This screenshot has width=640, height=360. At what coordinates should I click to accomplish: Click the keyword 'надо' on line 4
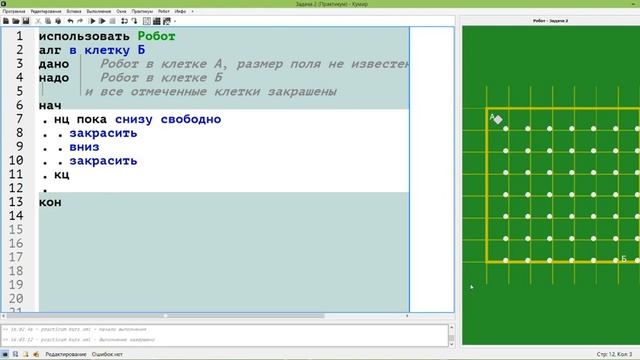click(54, 78)
